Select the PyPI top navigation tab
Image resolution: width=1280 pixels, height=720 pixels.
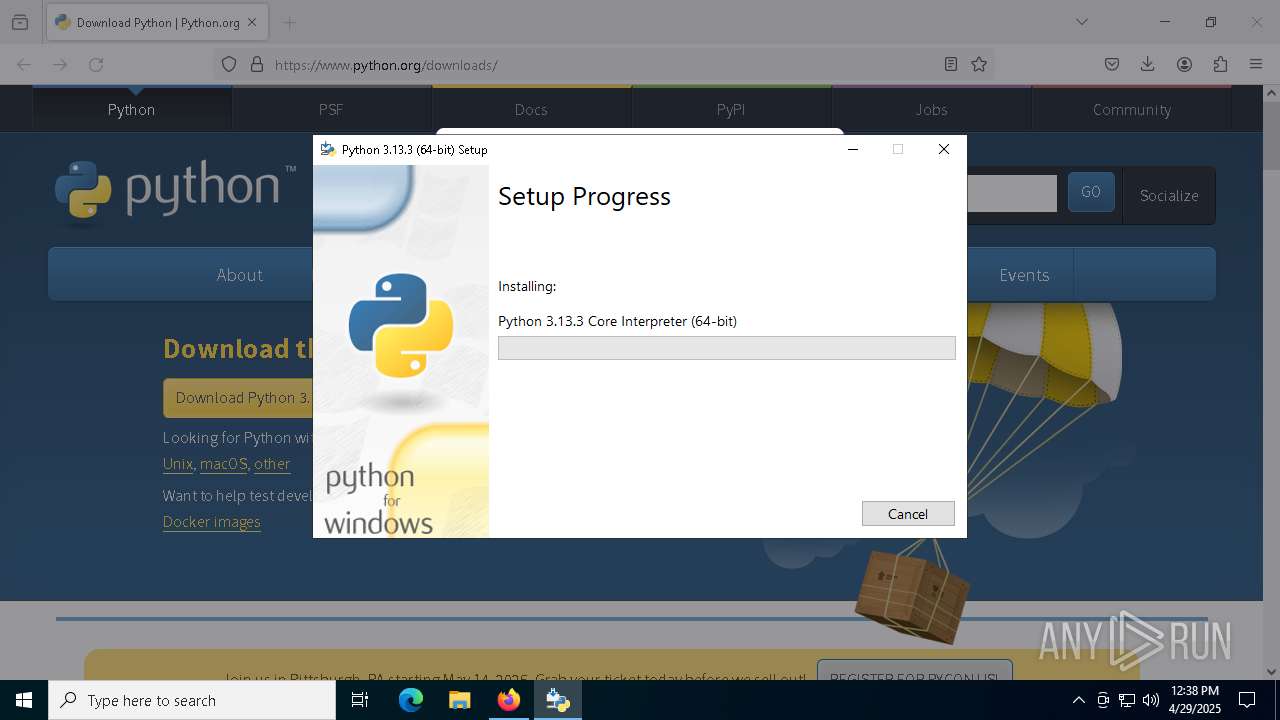(731, 109)
